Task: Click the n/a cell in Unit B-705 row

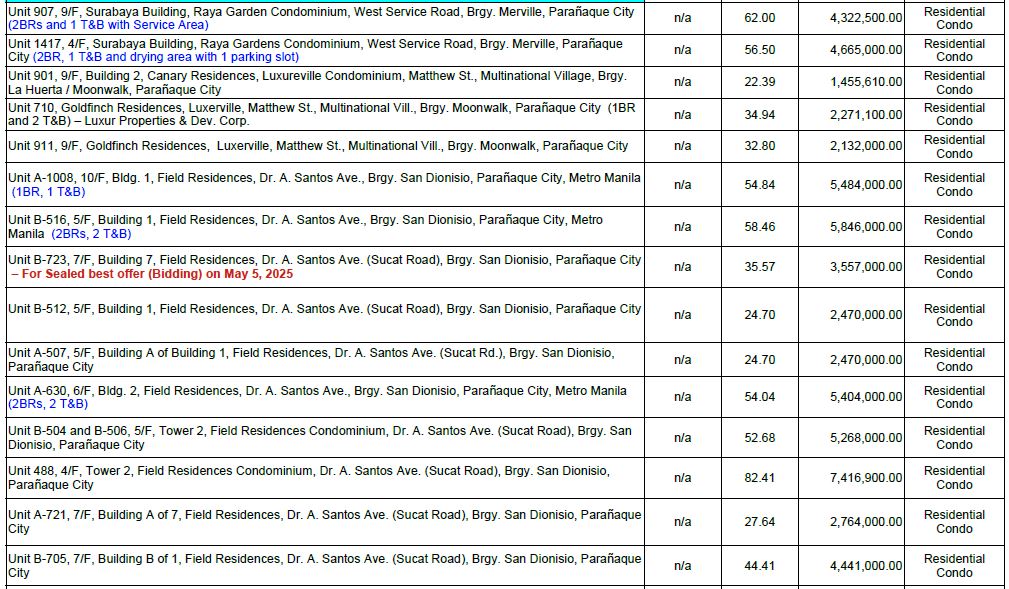Action: click(683, 566)
